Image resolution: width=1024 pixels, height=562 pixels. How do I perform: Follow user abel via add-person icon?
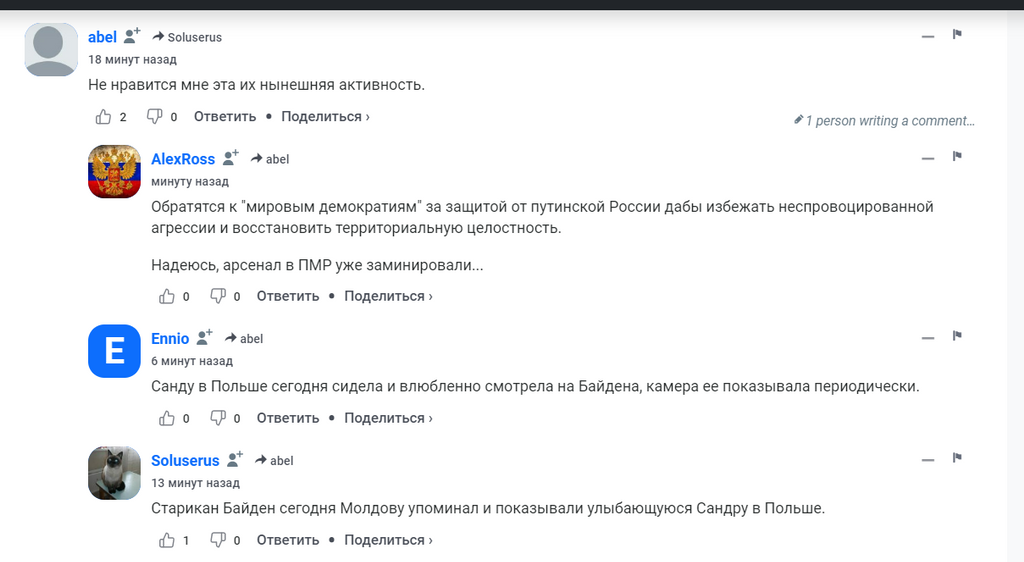pos(132,37)
